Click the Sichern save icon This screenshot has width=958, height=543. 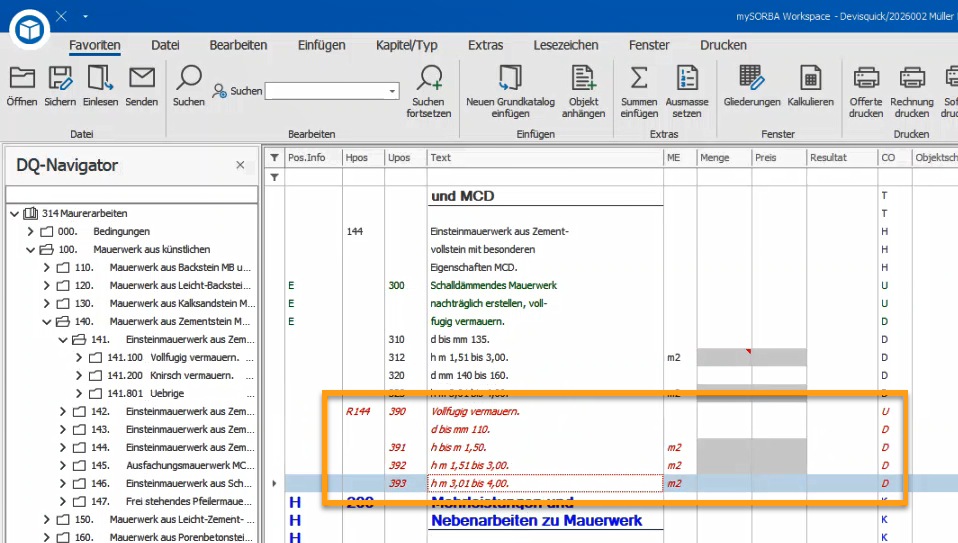(60, 78)
